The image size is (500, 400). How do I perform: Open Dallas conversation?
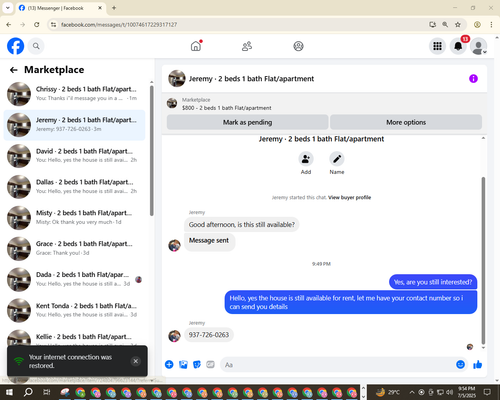click(74, 187)
